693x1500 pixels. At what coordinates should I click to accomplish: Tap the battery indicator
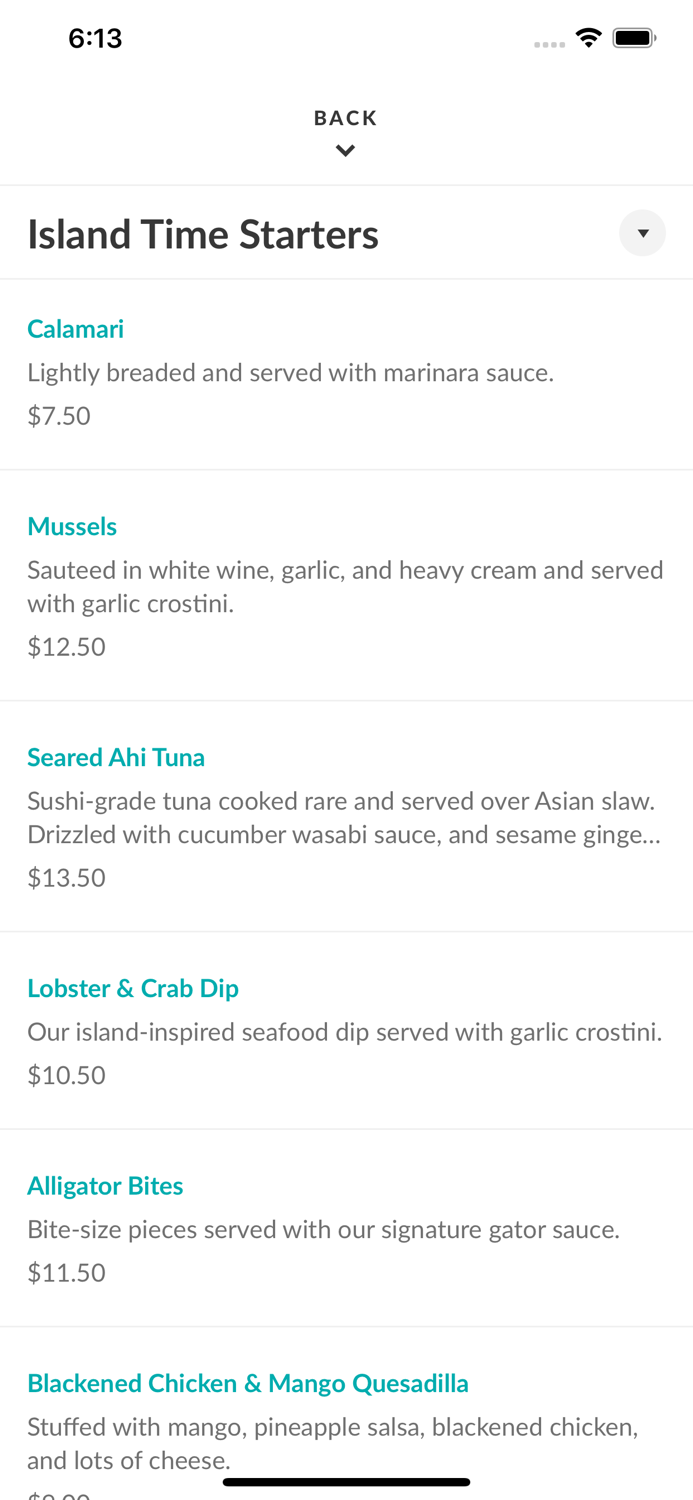[634, 37]
